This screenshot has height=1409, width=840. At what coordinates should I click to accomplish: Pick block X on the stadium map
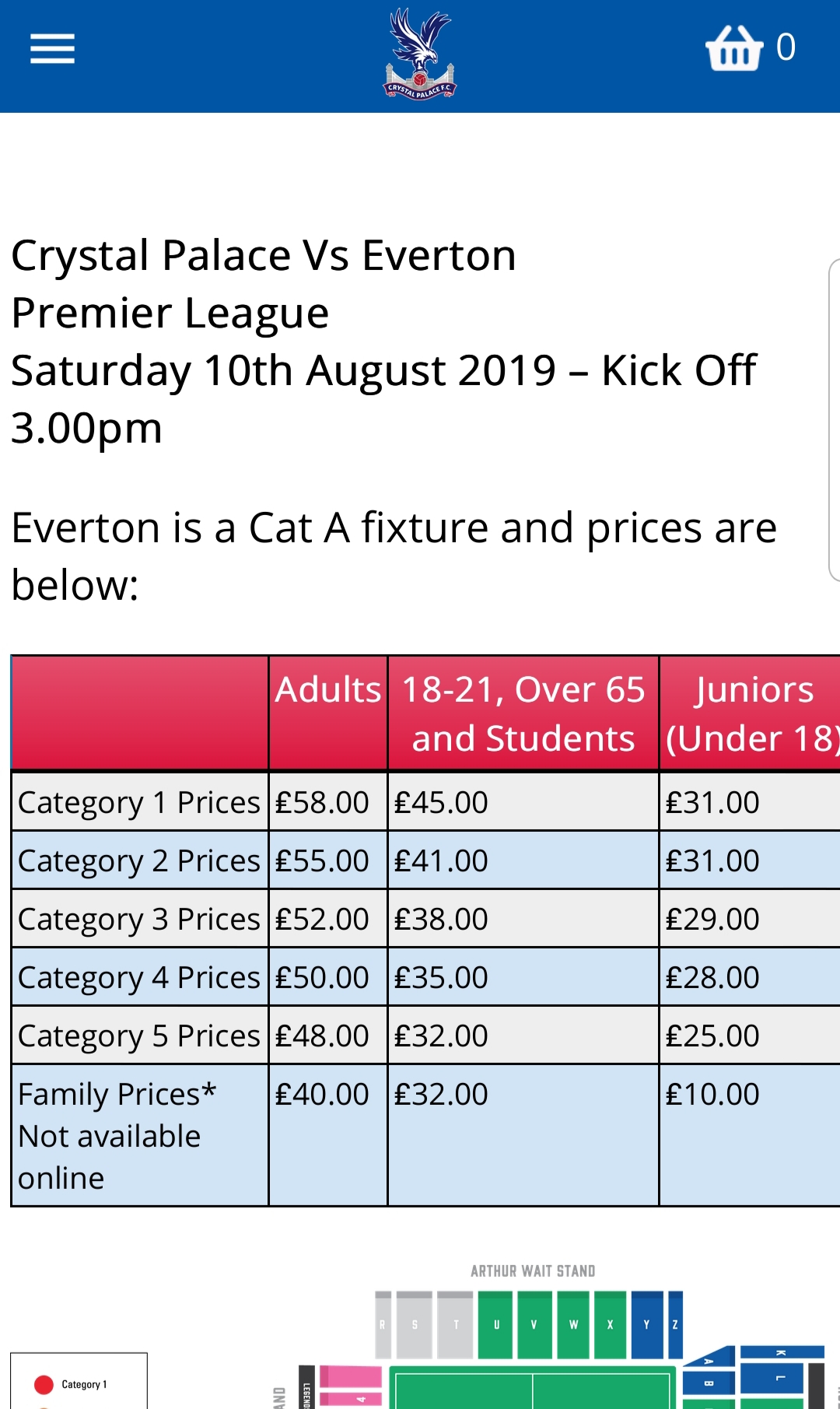610,1324
